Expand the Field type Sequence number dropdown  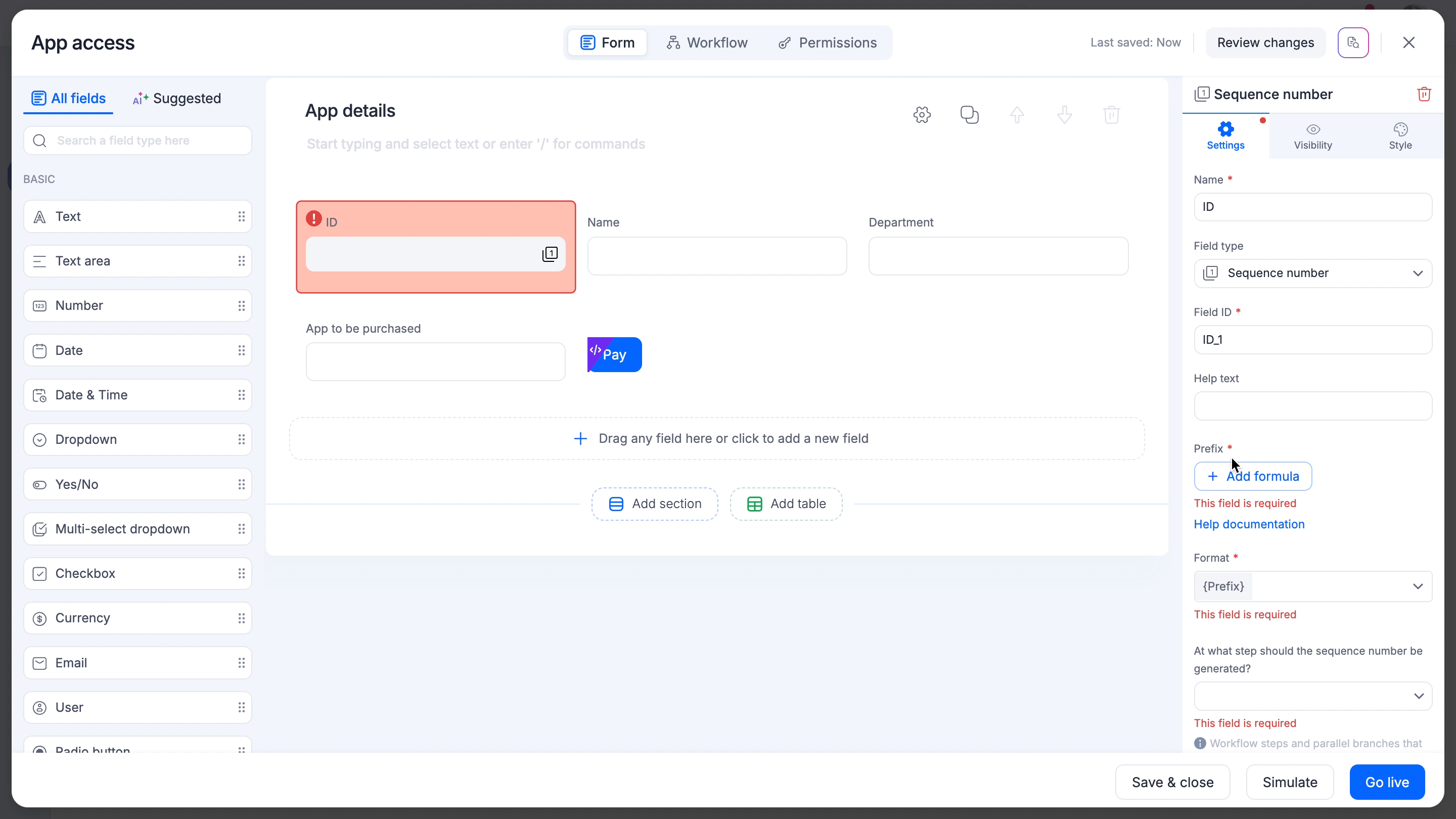(x=1312, y=274)
